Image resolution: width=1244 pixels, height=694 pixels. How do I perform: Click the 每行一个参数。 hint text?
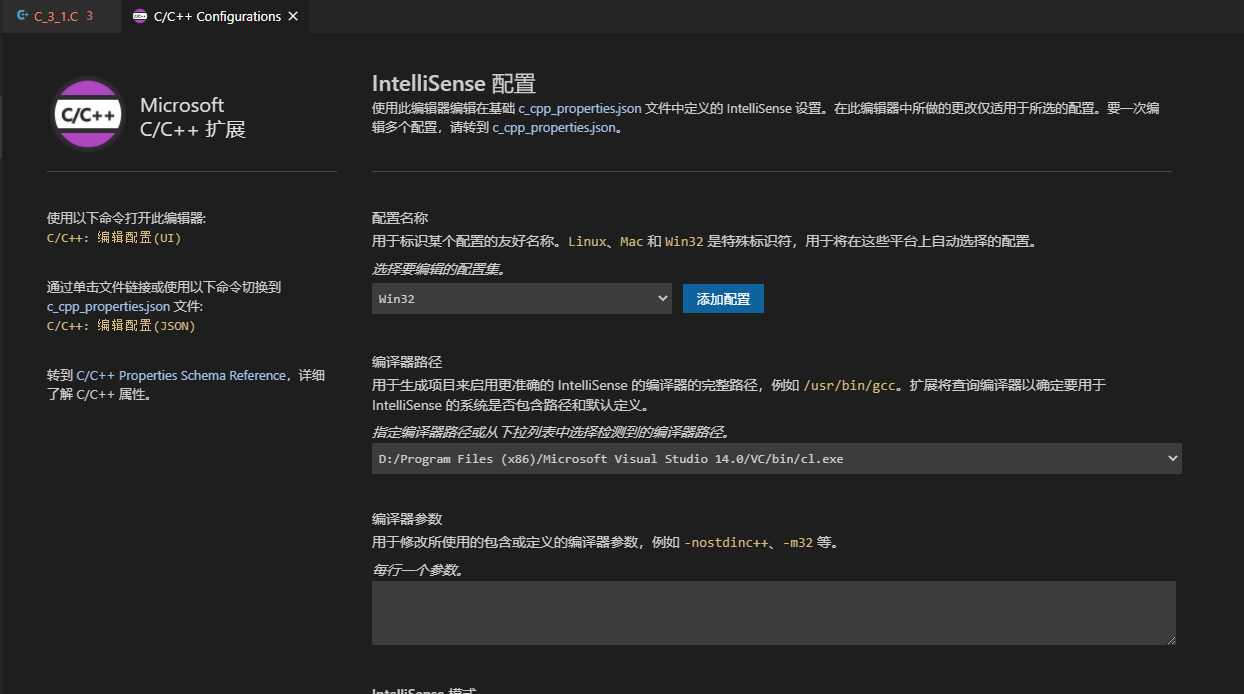click(418, 569)
